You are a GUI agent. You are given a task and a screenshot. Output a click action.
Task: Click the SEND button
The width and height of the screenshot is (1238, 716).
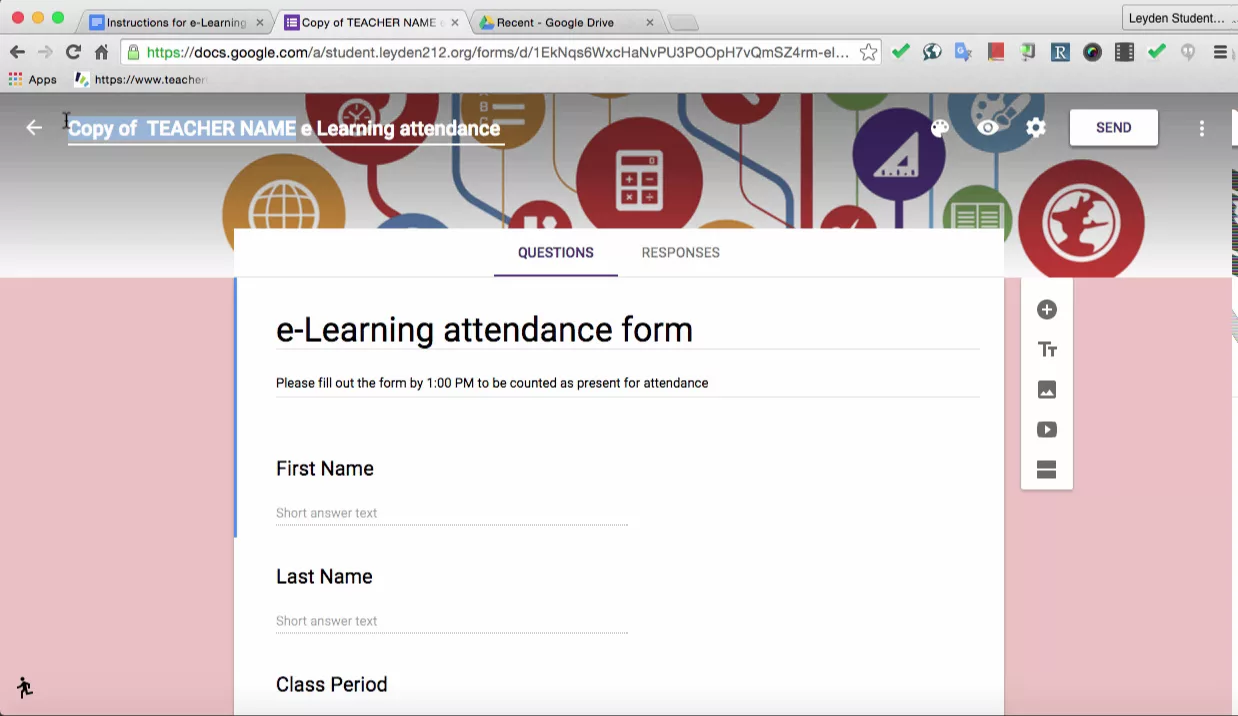1114,128
